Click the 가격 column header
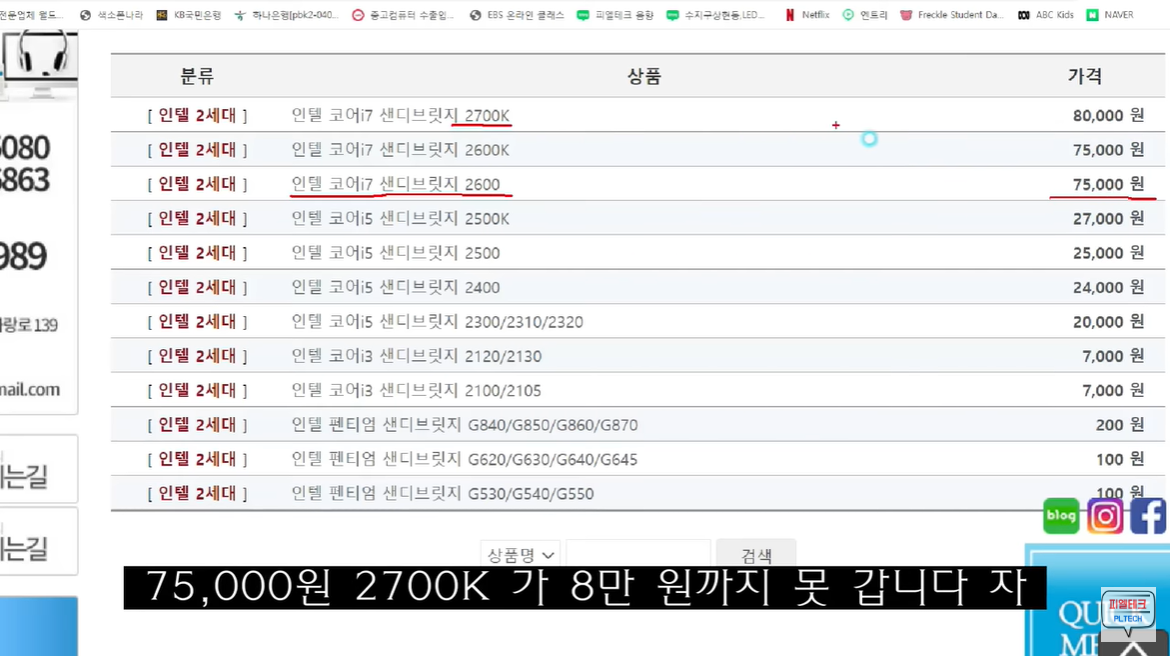Image resolution: width=1170 pixels, height=656 pixels. 1085,75
